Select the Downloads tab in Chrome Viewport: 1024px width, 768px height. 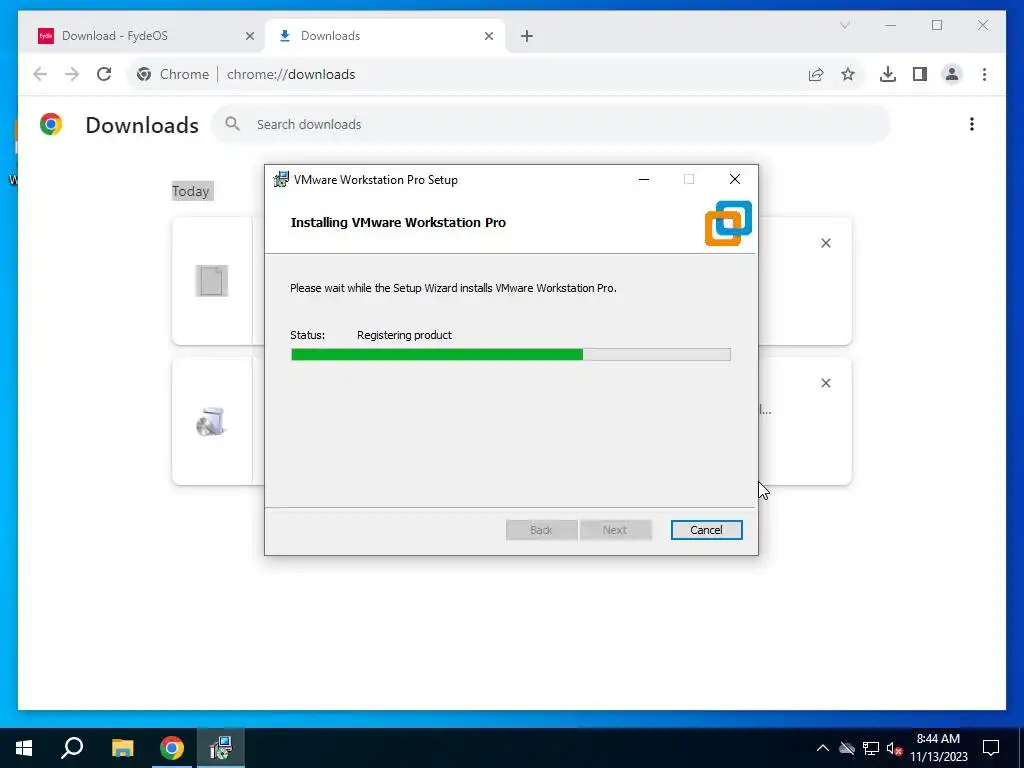(385, 36)
